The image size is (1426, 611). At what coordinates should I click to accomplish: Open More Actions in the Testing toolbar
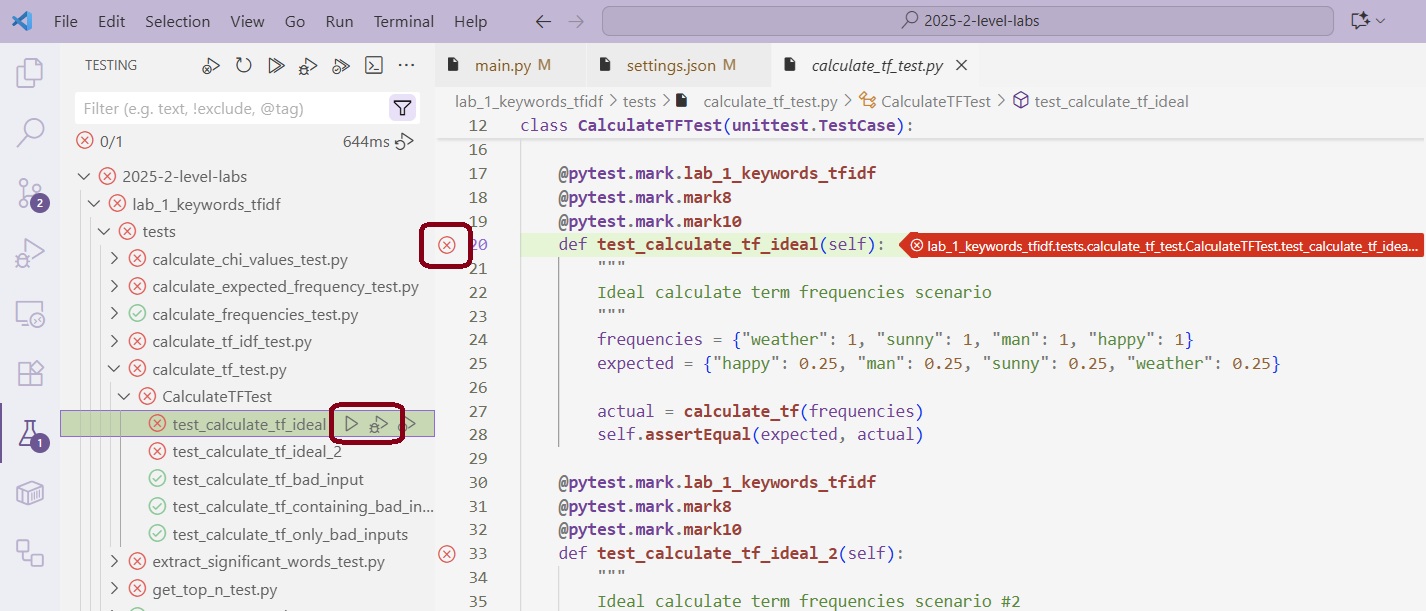coord(405,64)
